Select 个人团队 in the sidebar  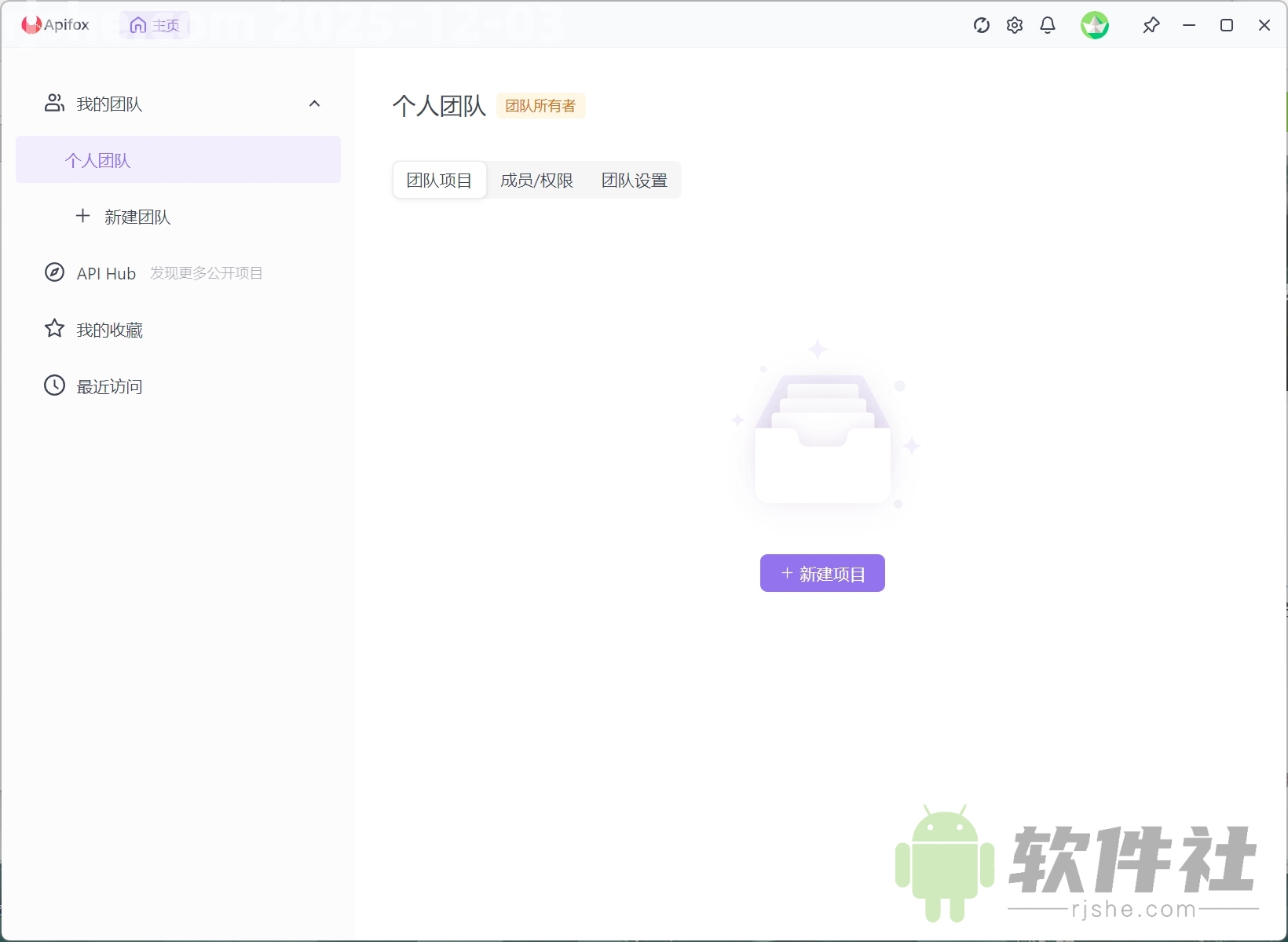[x=97, y=159]
